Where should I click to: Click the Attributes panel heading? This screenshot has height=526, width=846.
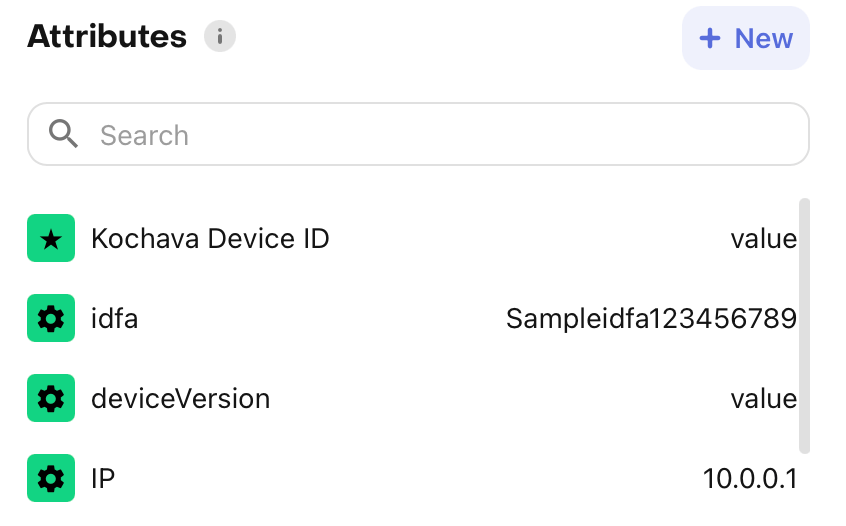pyautogui.click(x=107, y=38)
